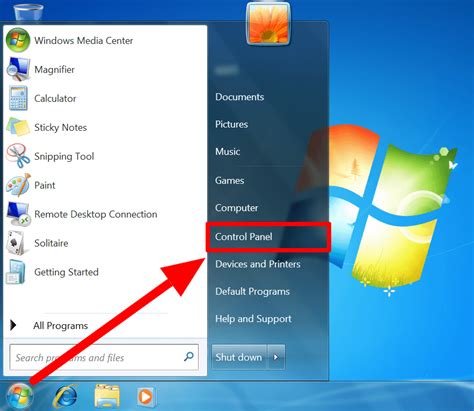Expand the All Programs list

tap(49, 325)
